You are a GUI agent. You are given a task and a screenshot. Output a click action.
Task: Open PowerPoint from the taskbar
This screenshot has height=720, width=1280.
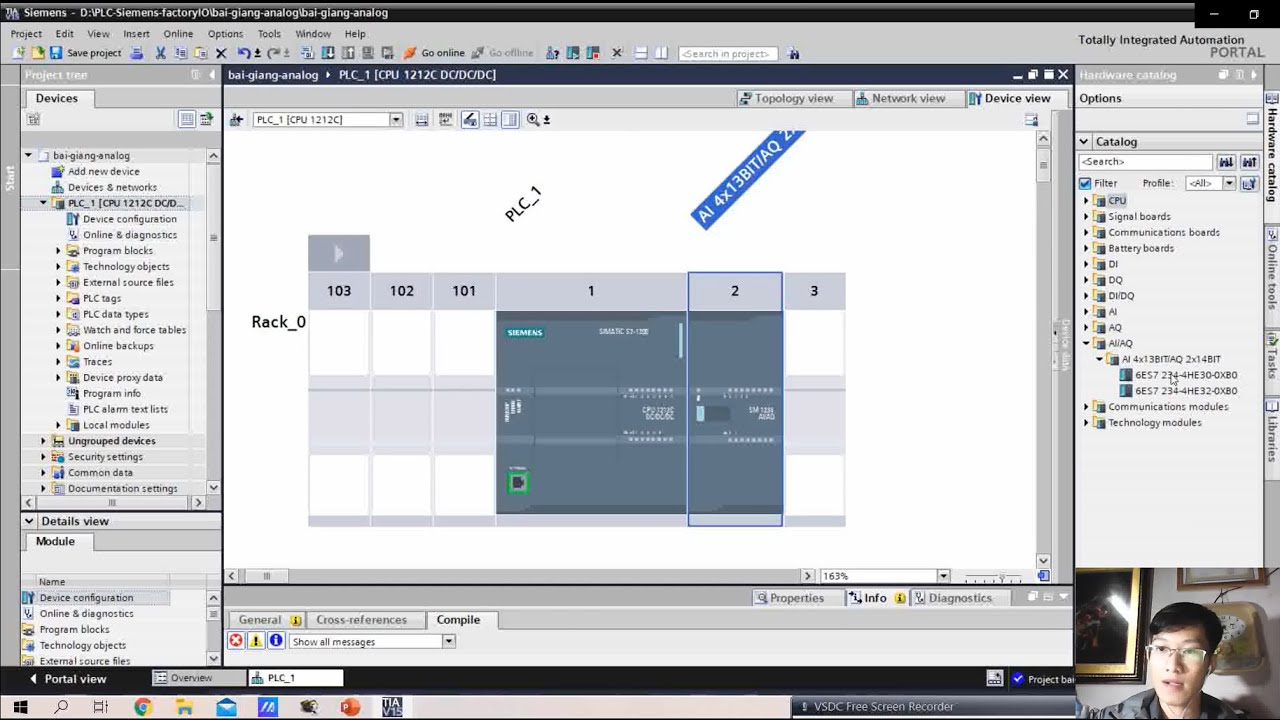point(349,707)
